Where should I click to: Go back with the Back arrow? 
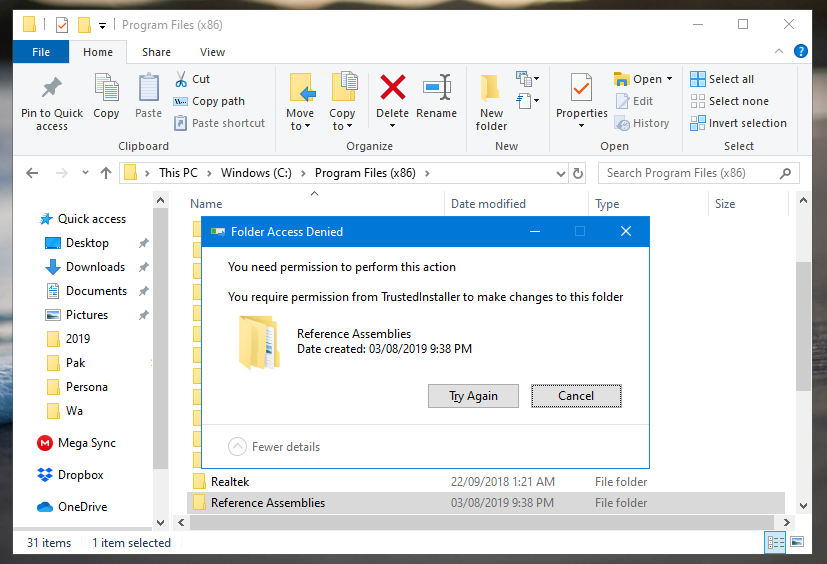tap(32, 173)
